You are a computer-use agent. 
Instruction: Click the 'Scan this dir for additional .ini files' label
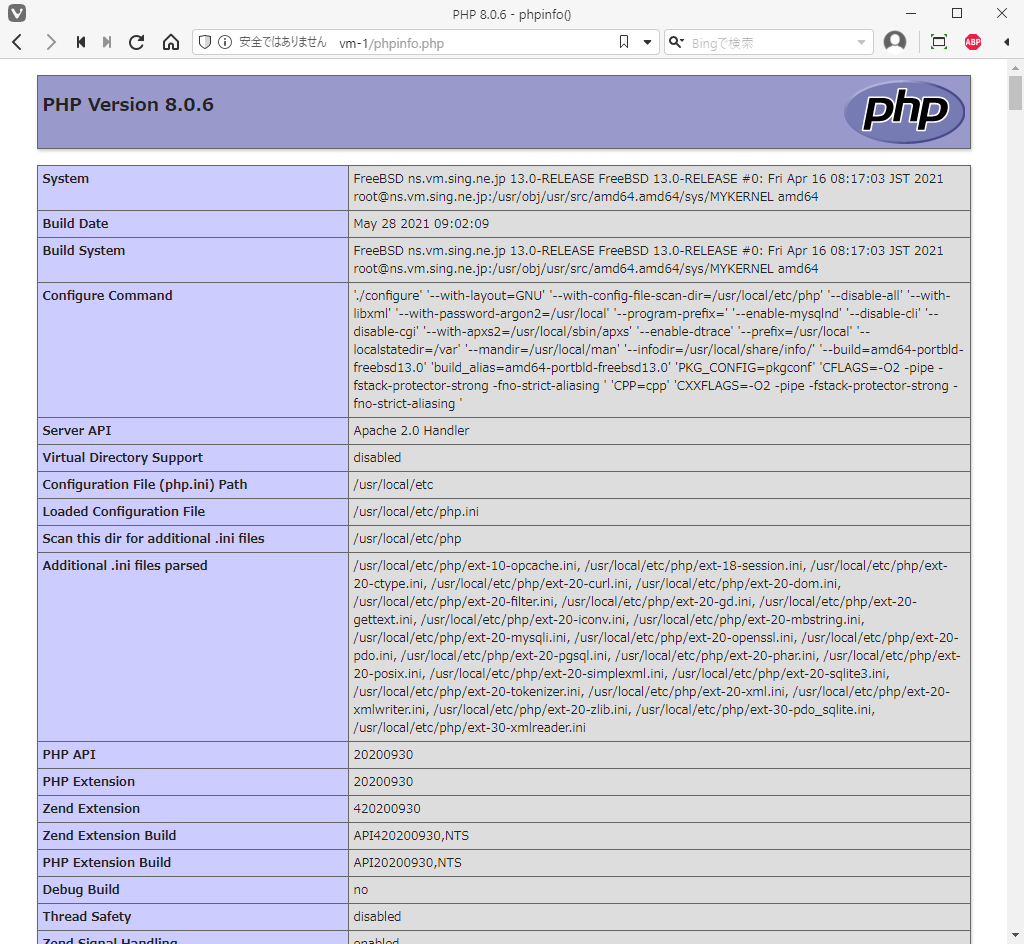(153, 539)
